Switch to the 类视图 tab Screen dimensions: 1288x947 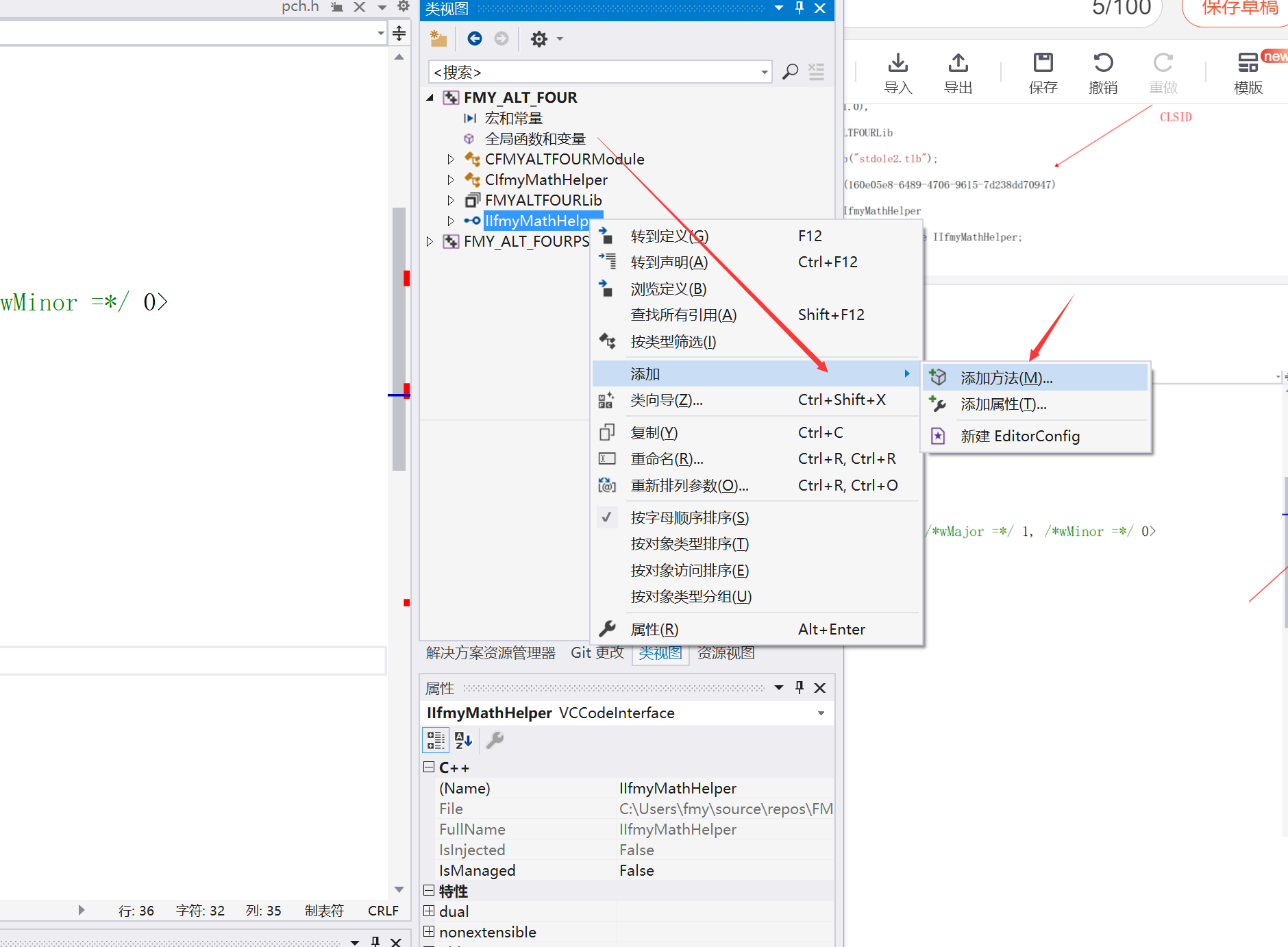(660, 653)
